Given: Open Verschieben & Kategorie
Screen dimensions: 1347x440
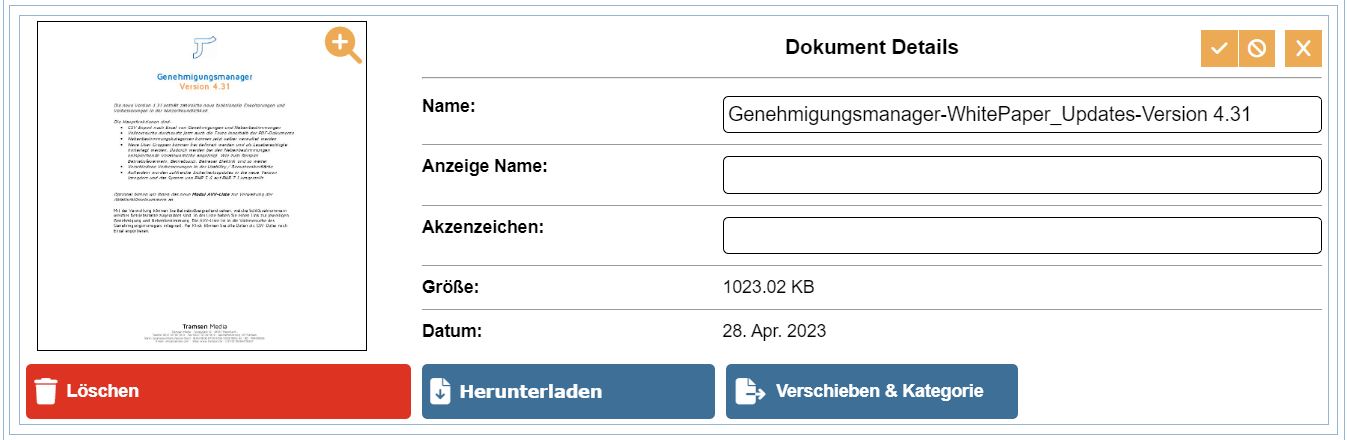Looking at the screenshot, I should pyautogui.click(x=871, y=391).
